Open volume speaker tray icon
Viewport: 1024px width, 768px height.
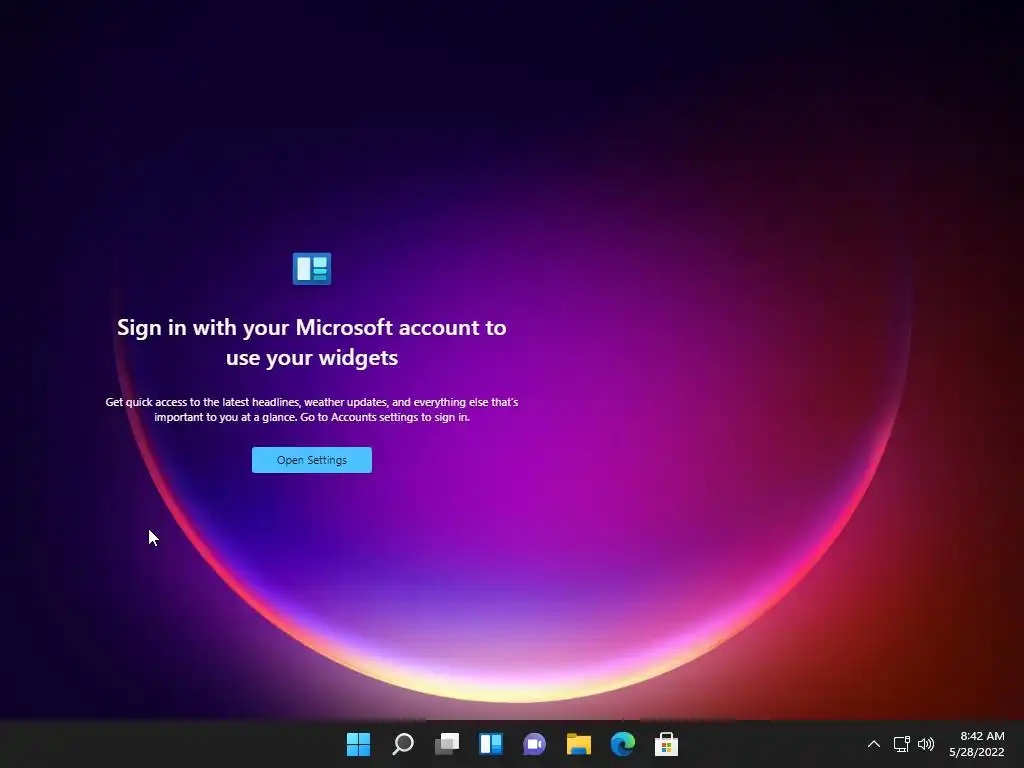click(x=926, y=744)
